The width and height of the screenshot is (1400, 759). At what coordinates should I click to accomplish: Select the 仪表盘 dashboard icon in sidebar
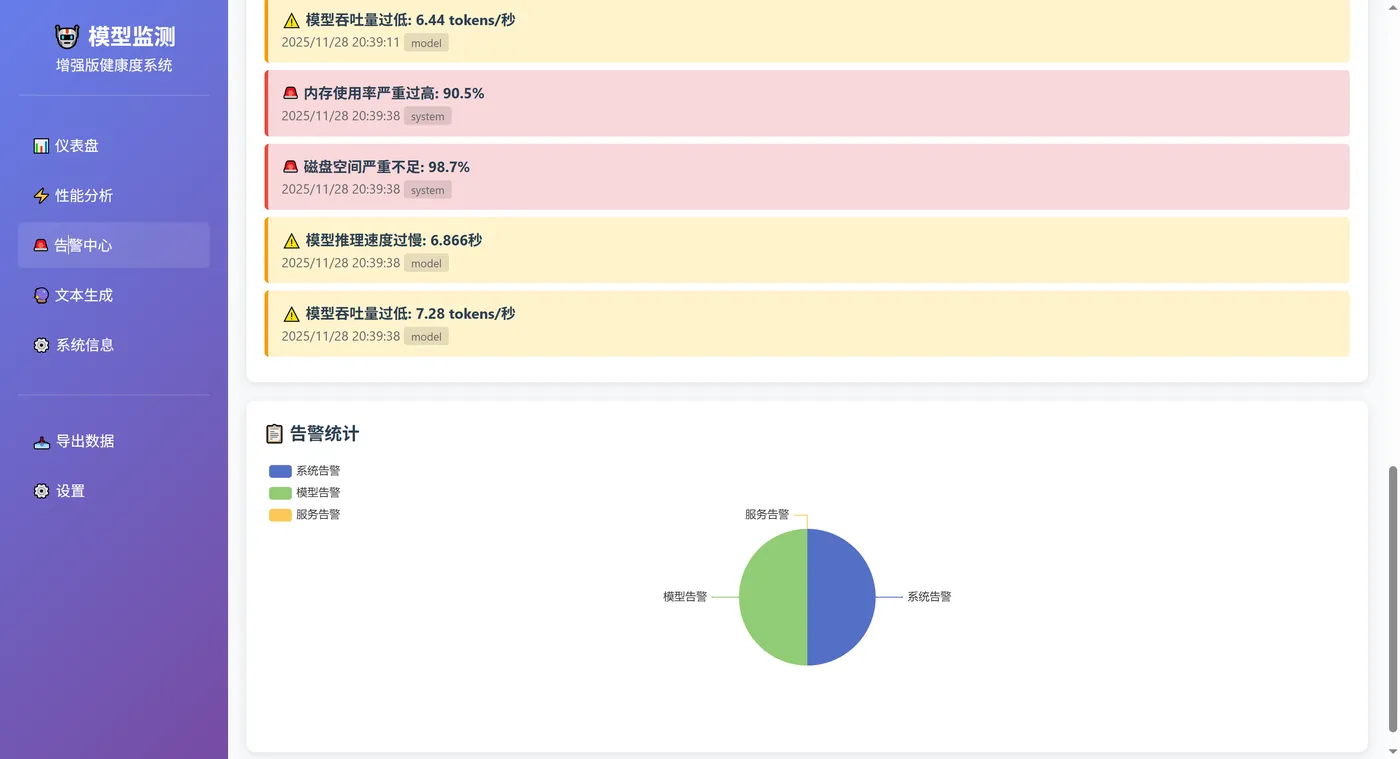point(41,145)
